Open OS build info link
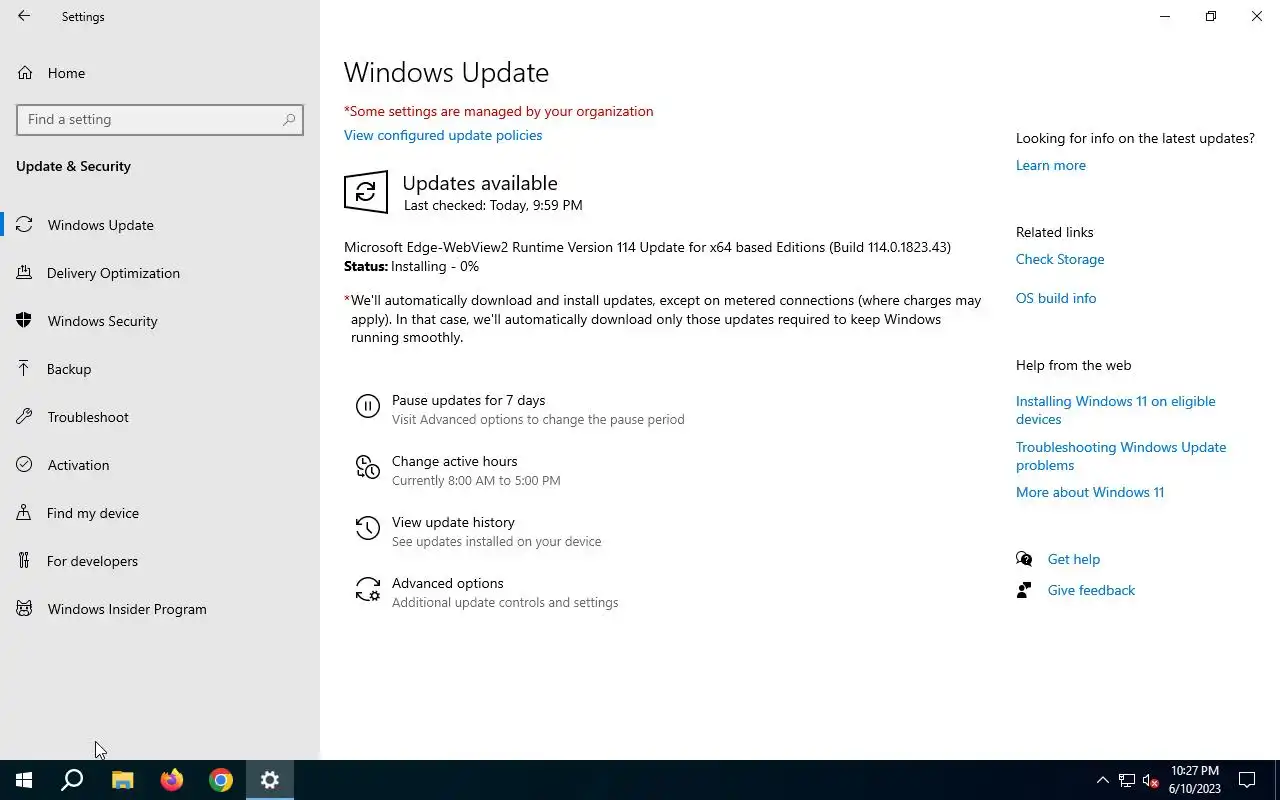Screen dimensions: 1280x800 pos(1056,298)
